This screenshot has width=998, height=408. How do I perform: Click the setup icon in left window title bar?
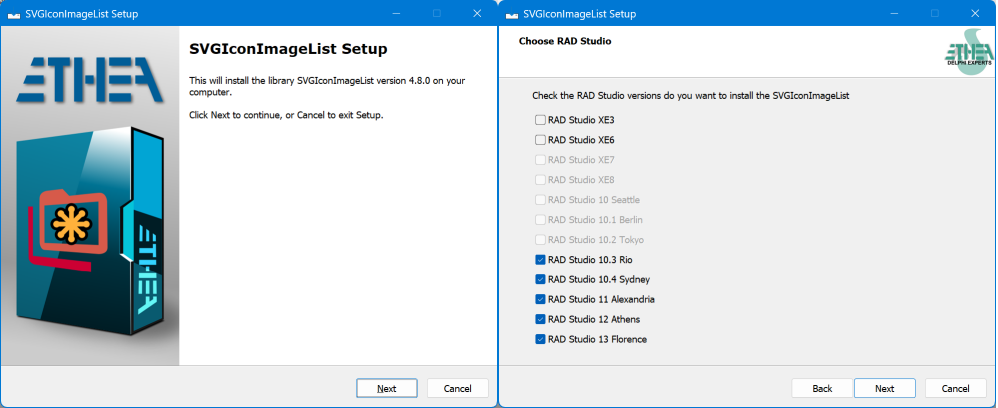(x=14, y=14)
